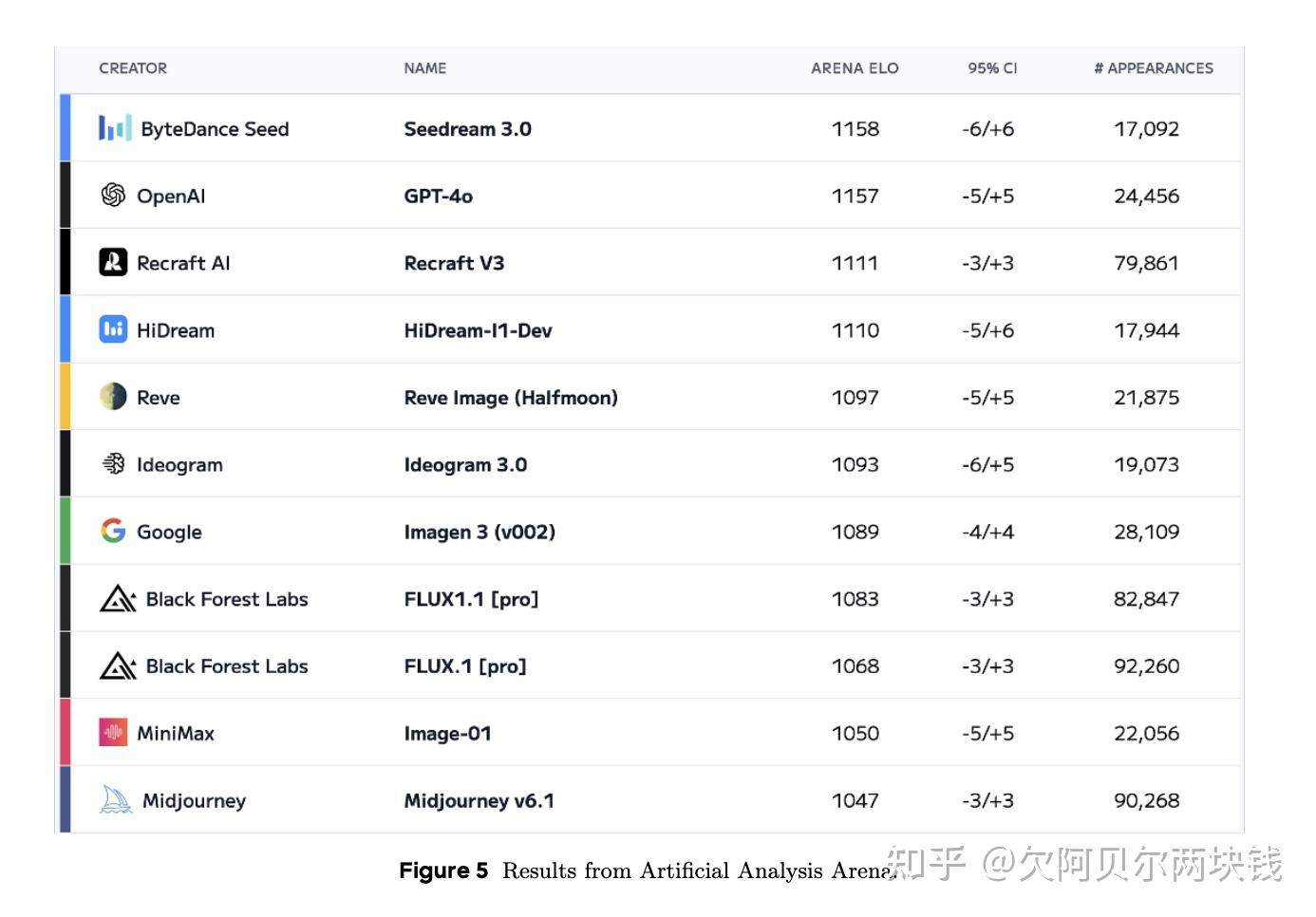This screenshot has width=1316, height=917.
Task: Select the Midjourney creator name
Action: (194, 801)
